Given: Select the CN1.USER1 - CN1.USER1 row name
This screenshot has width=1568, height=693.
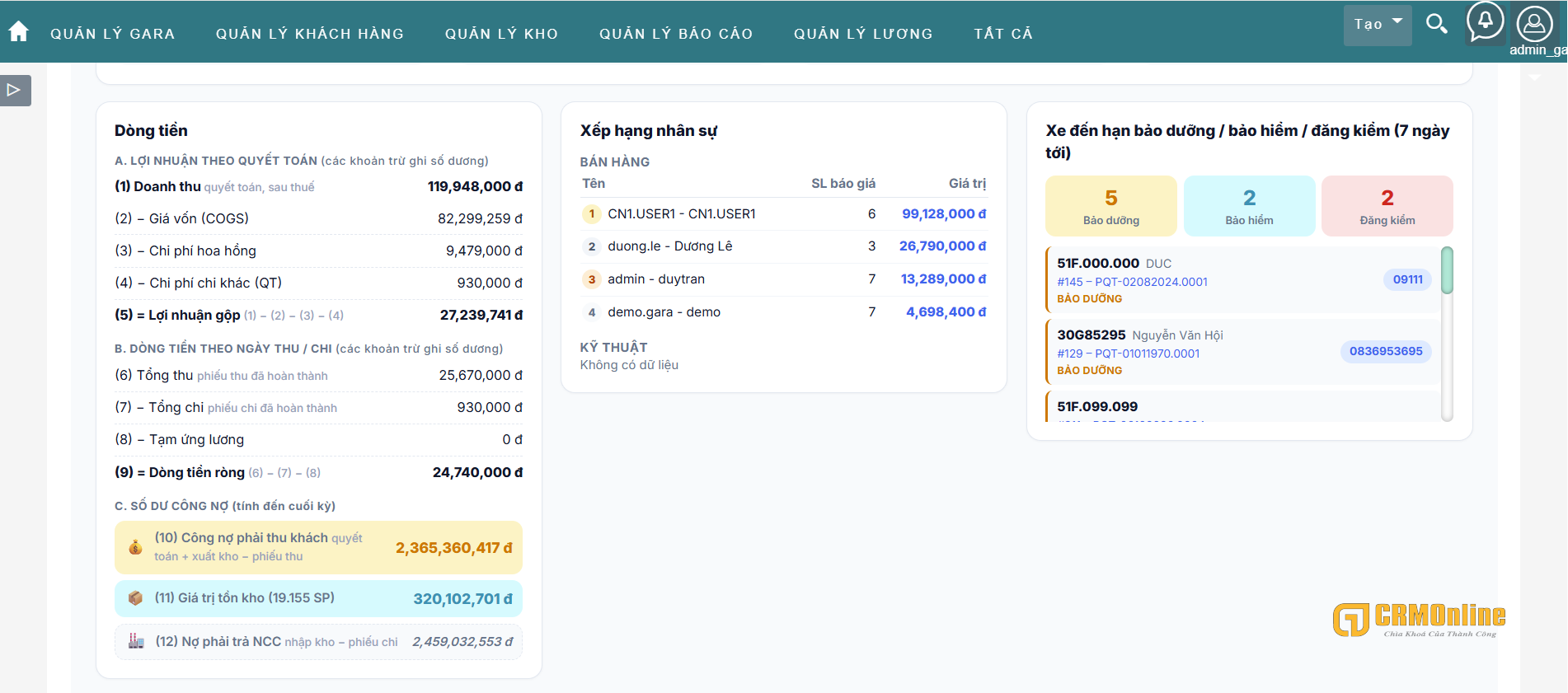Looking at the screenshot, I should click(x=682, y=214).
